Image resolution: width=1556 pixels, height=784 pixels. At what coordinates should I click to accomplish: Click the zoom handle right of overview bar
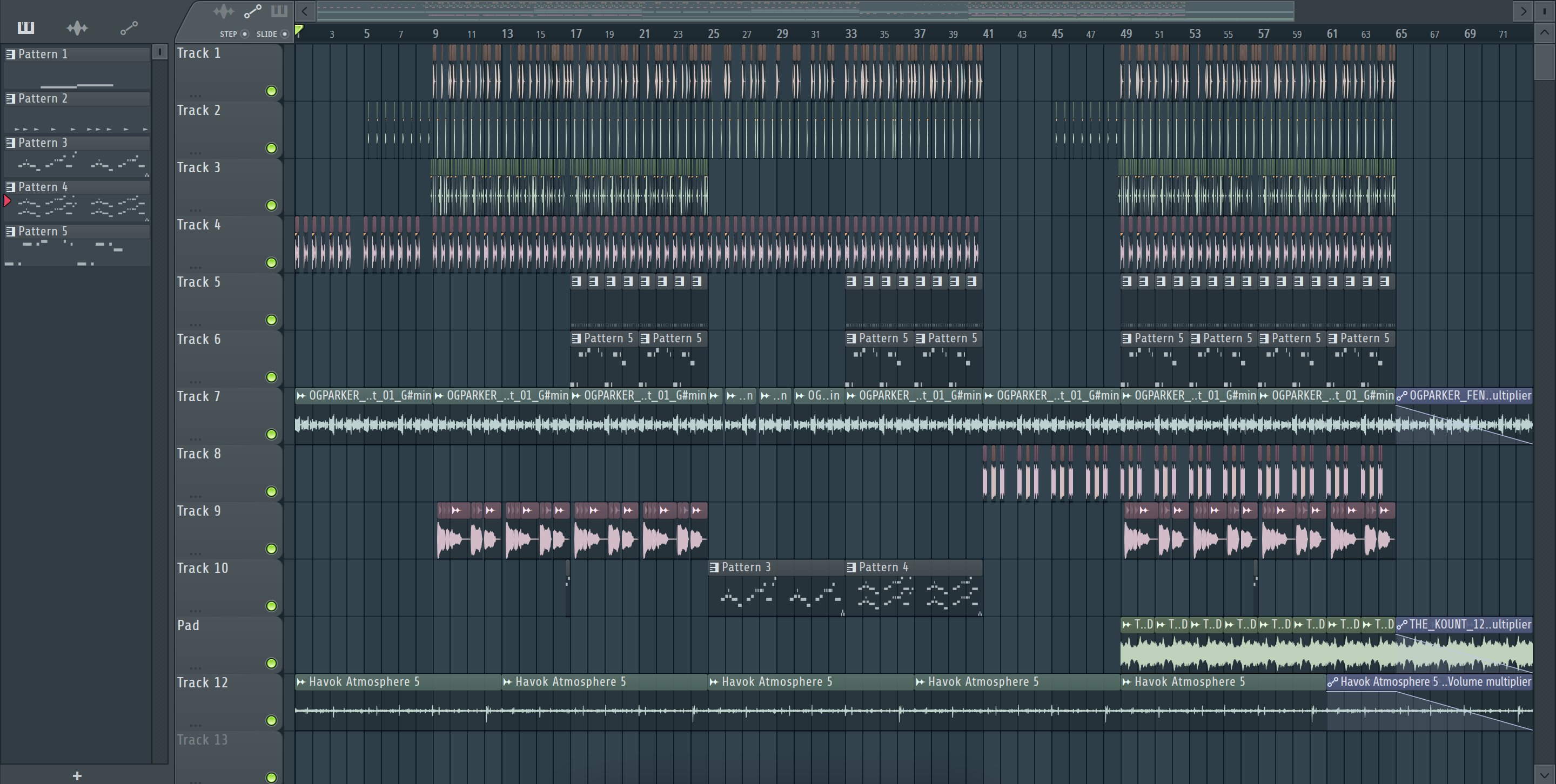(x=1544, y=11)
